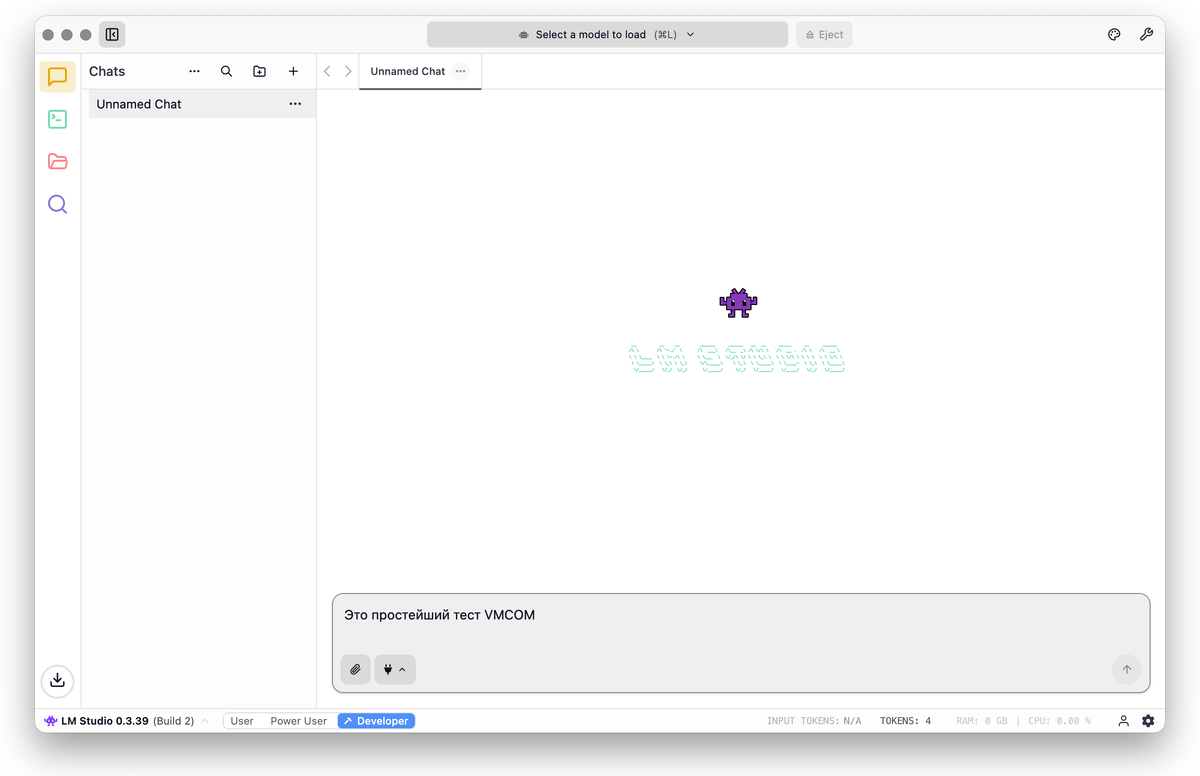
Task: Start a new chat with plus icon
Action: pyautogui.click(x=293, y=71)
